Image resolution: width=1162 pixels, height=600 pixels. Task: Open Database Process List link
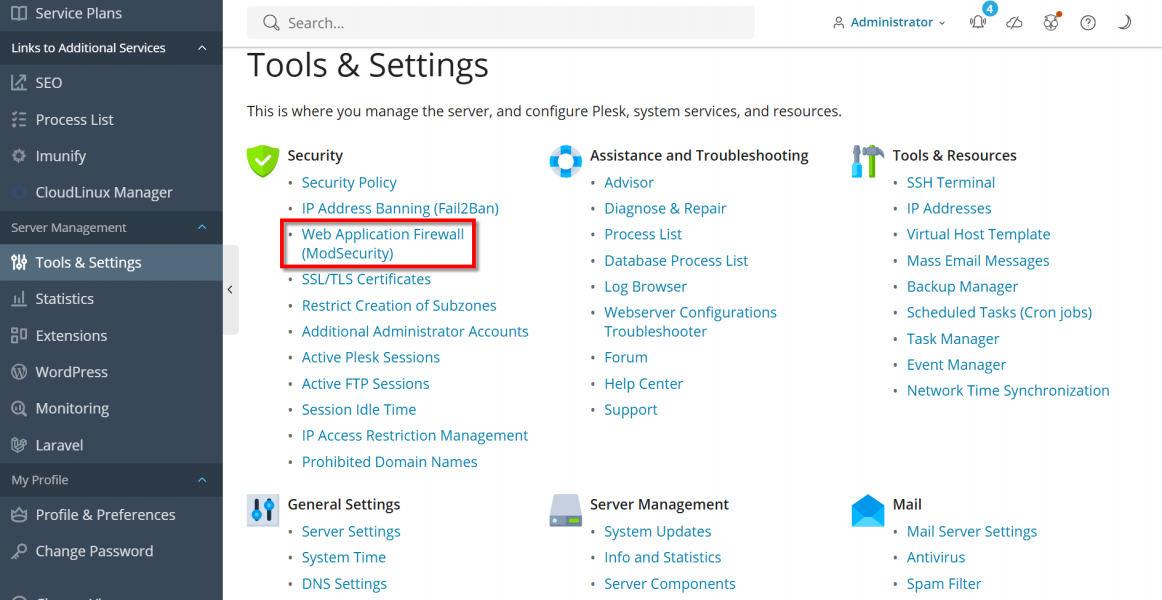[x=676, y=261]
